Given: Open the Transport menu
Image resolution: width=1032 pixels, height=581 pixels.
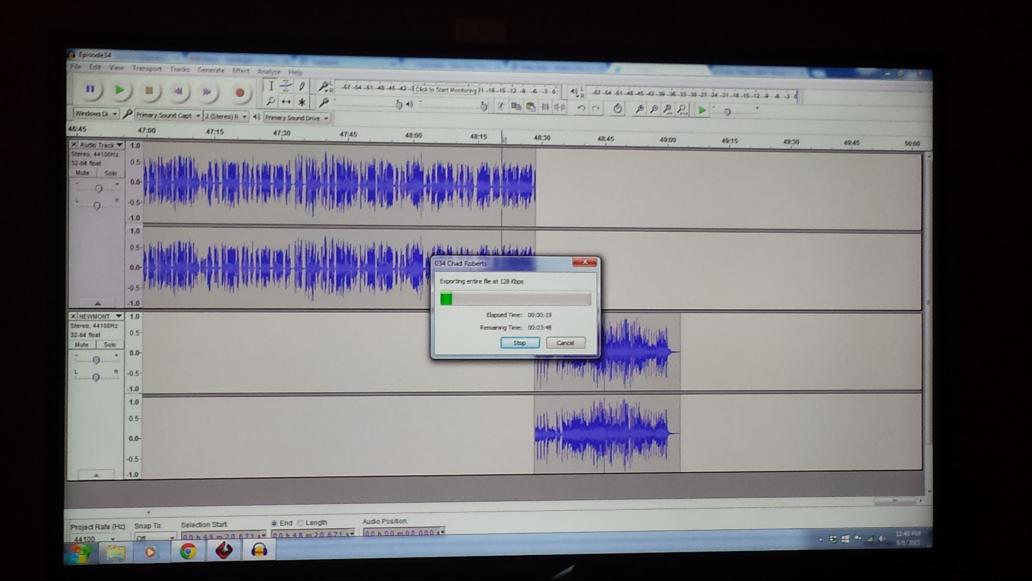Looking at the screenshot, I should (x=147, y=68).
